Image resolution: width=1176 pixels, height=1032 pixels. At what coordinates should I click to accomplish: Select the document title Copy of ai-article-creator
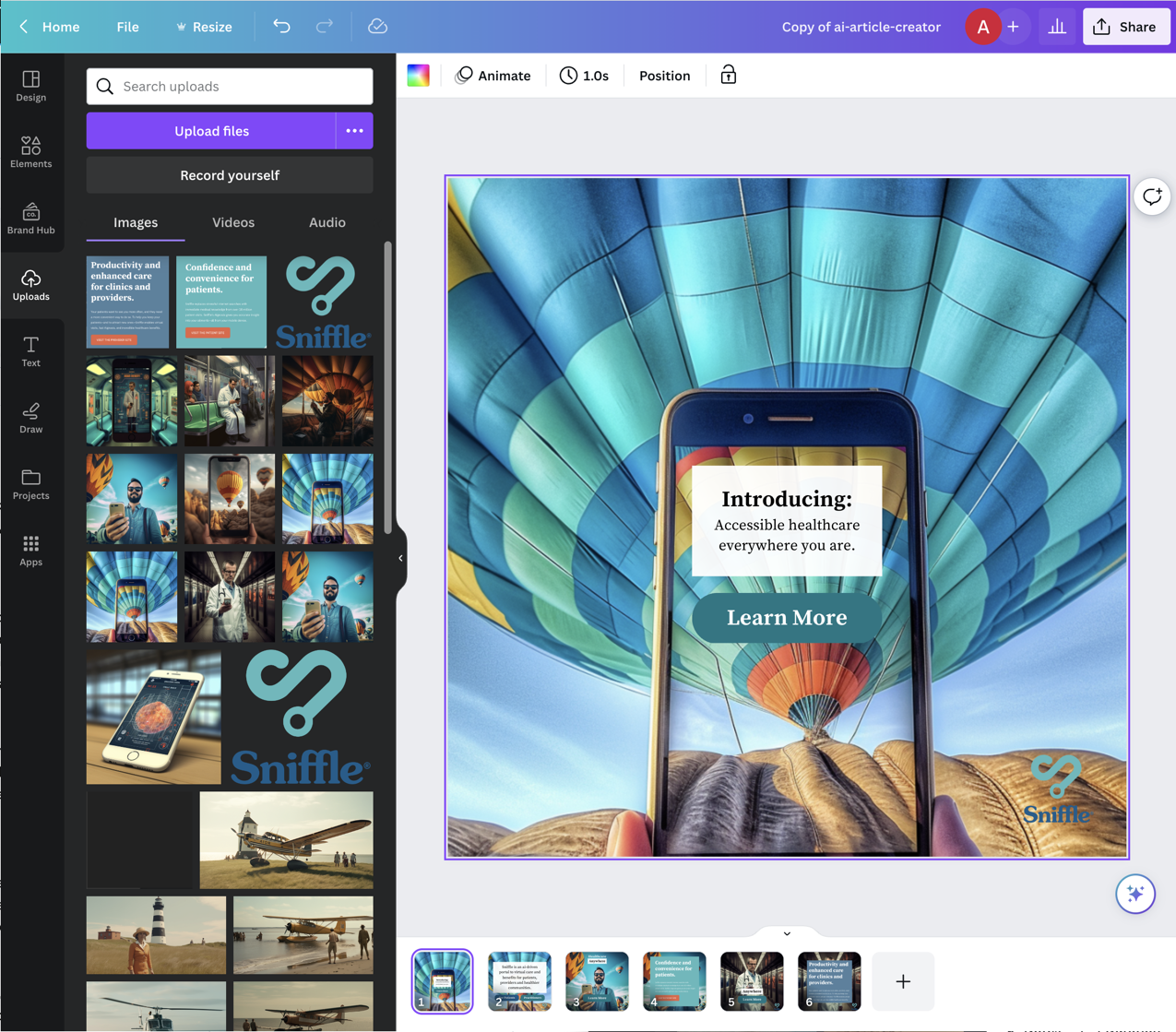[861, 27]
